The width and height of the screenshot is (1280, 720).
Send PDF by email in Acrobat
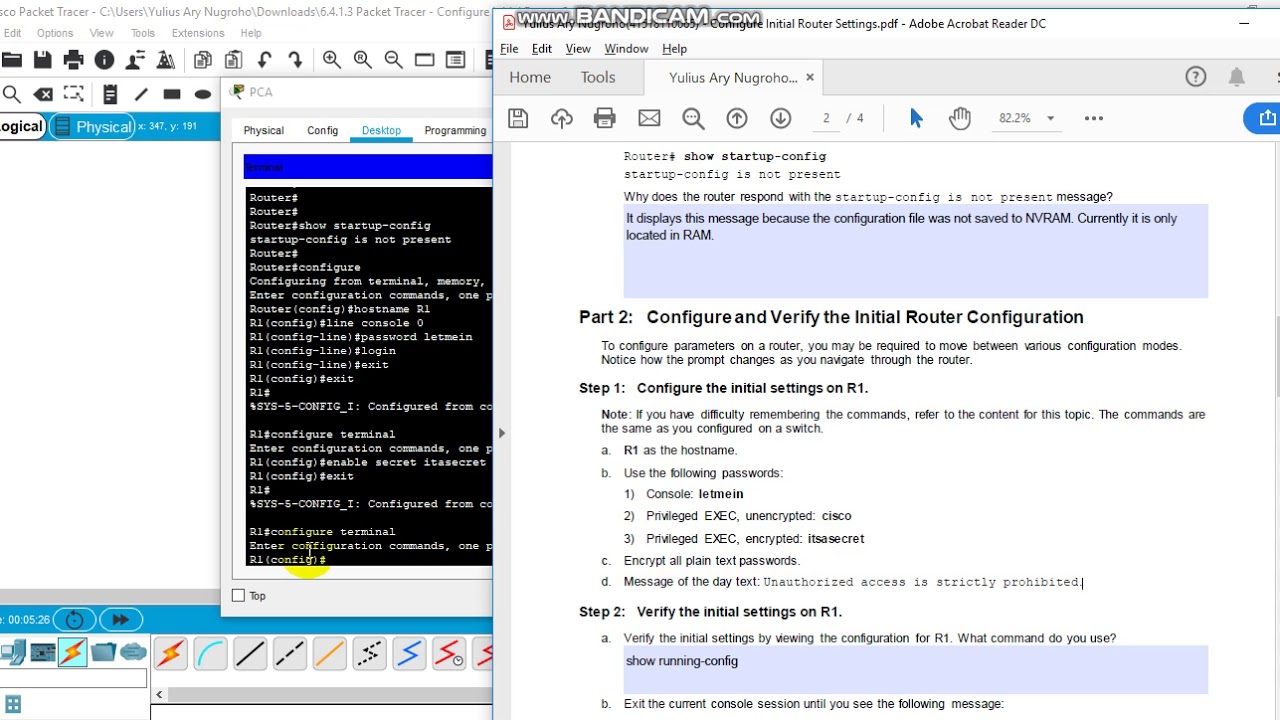649,118
